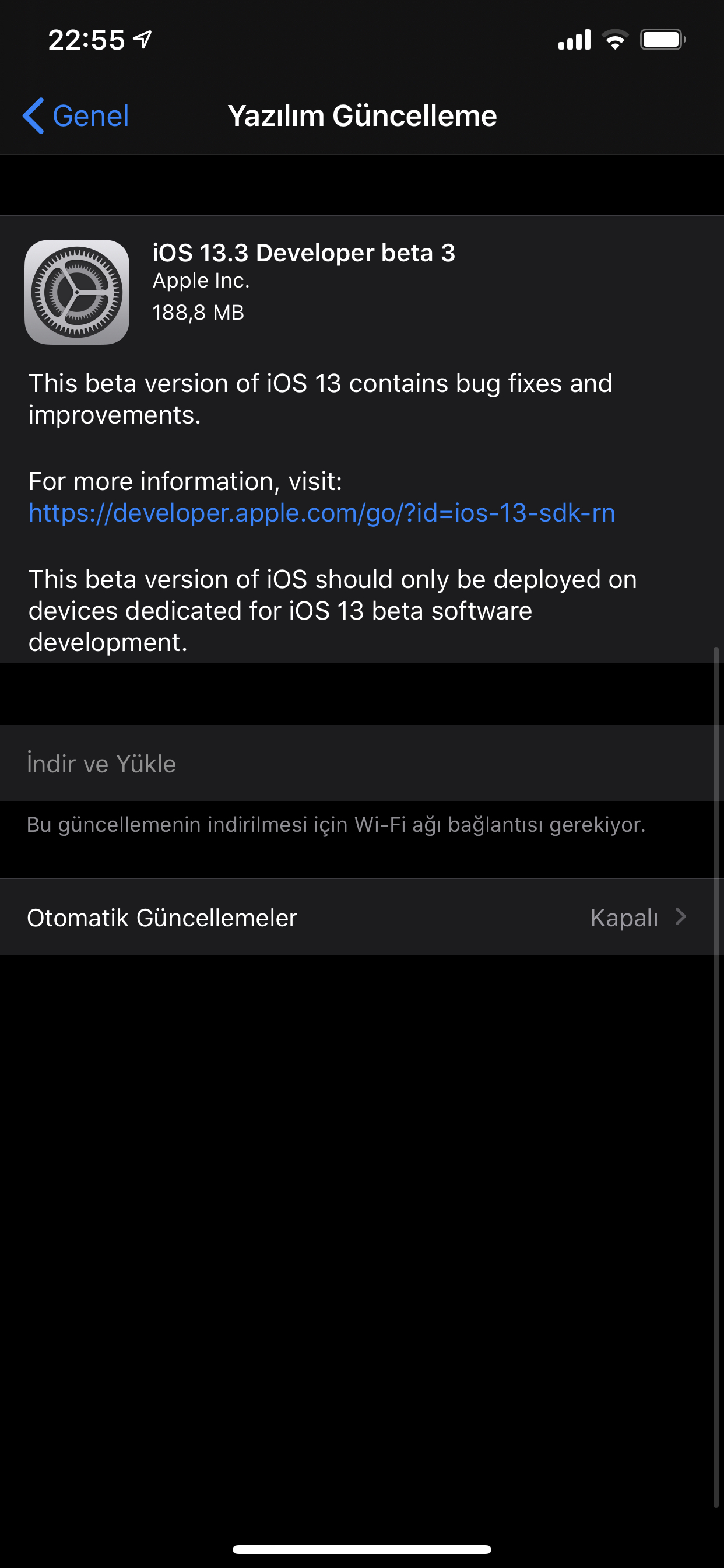Tap the Kapalı value label
724x1568 pixels.
(x=624, y=918)
